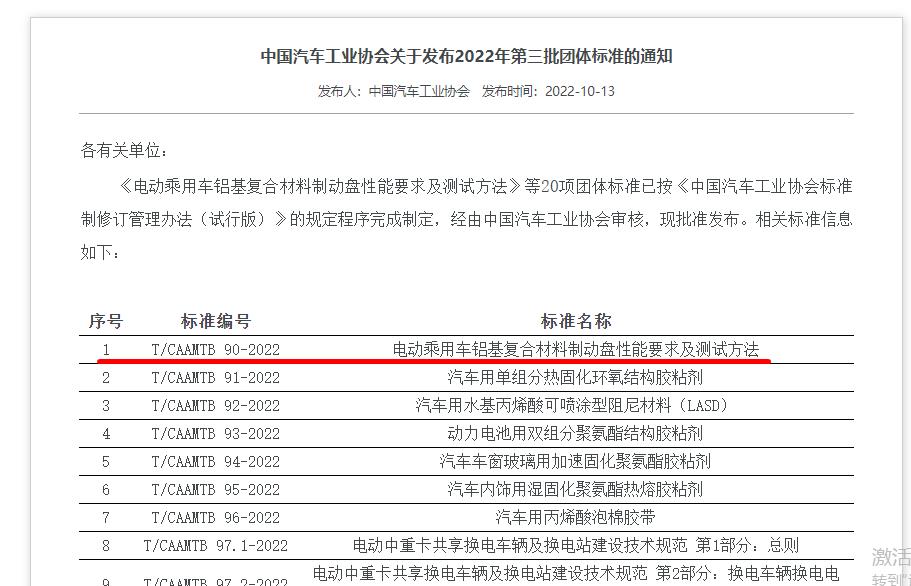Image resolution: width=911 pixels, height=586 pixels.
Task: Click standard code T/CAAMTB 90-2022
Action: pos(215,350)
